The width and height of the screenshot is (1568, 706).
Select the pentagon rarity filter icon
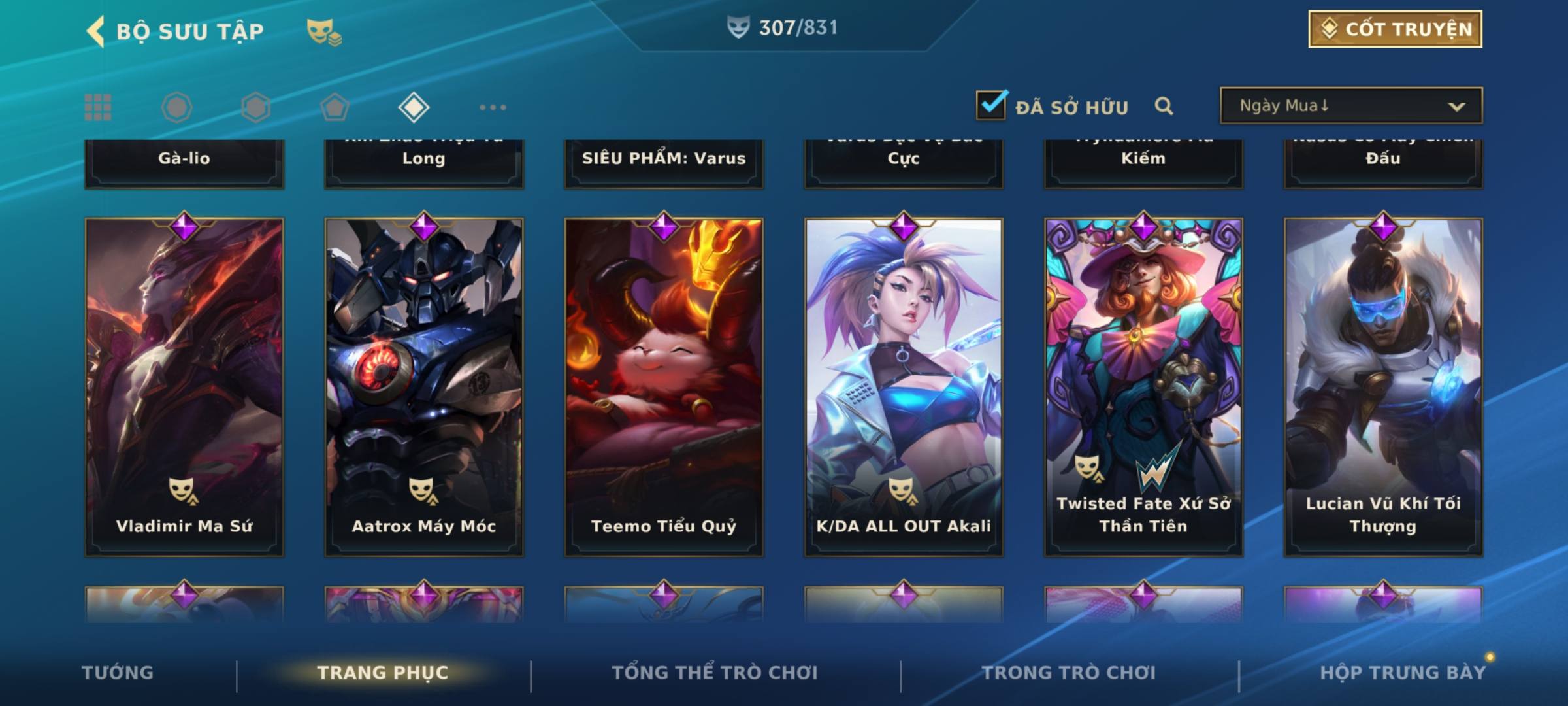[x=335, y=107]
